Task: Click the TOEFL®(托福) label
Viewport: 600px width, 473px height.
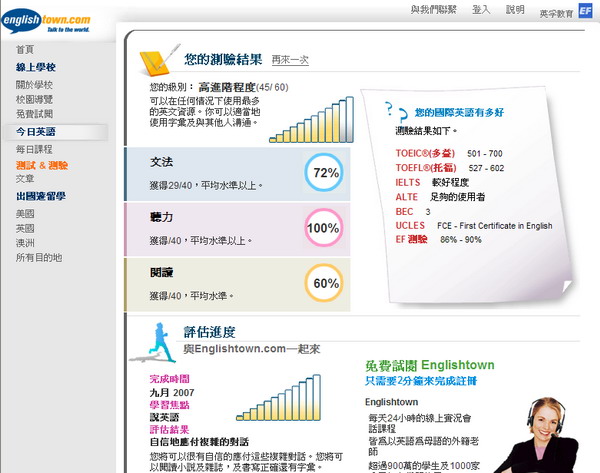Action: [426, 168]
